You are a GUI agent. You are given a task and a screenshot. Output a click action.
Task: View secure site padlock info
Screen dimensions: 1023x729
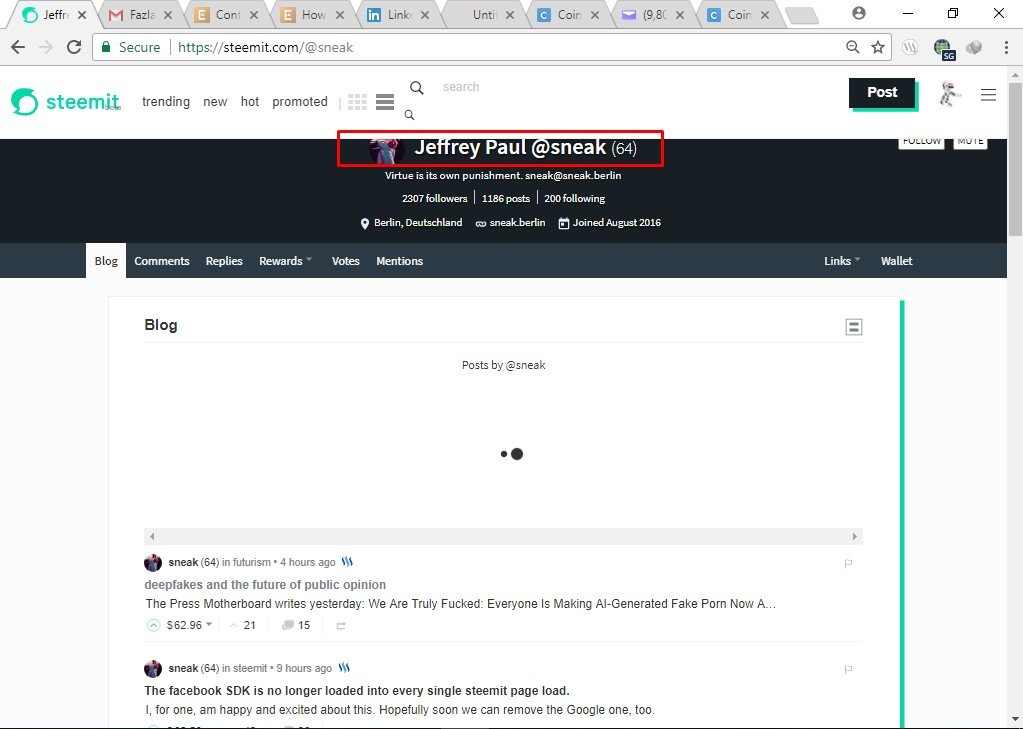coord(106,47)
